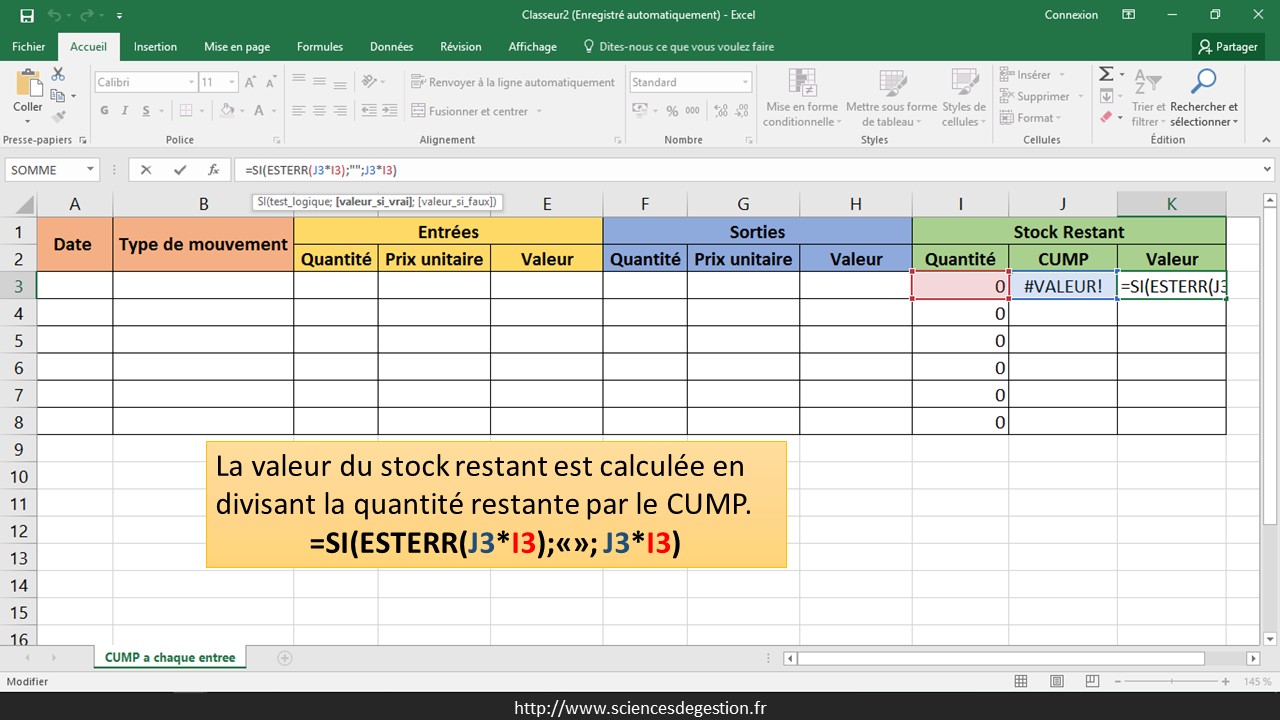
Task: Expand the formula bar chevron
Action: (x=1267, y=170)
